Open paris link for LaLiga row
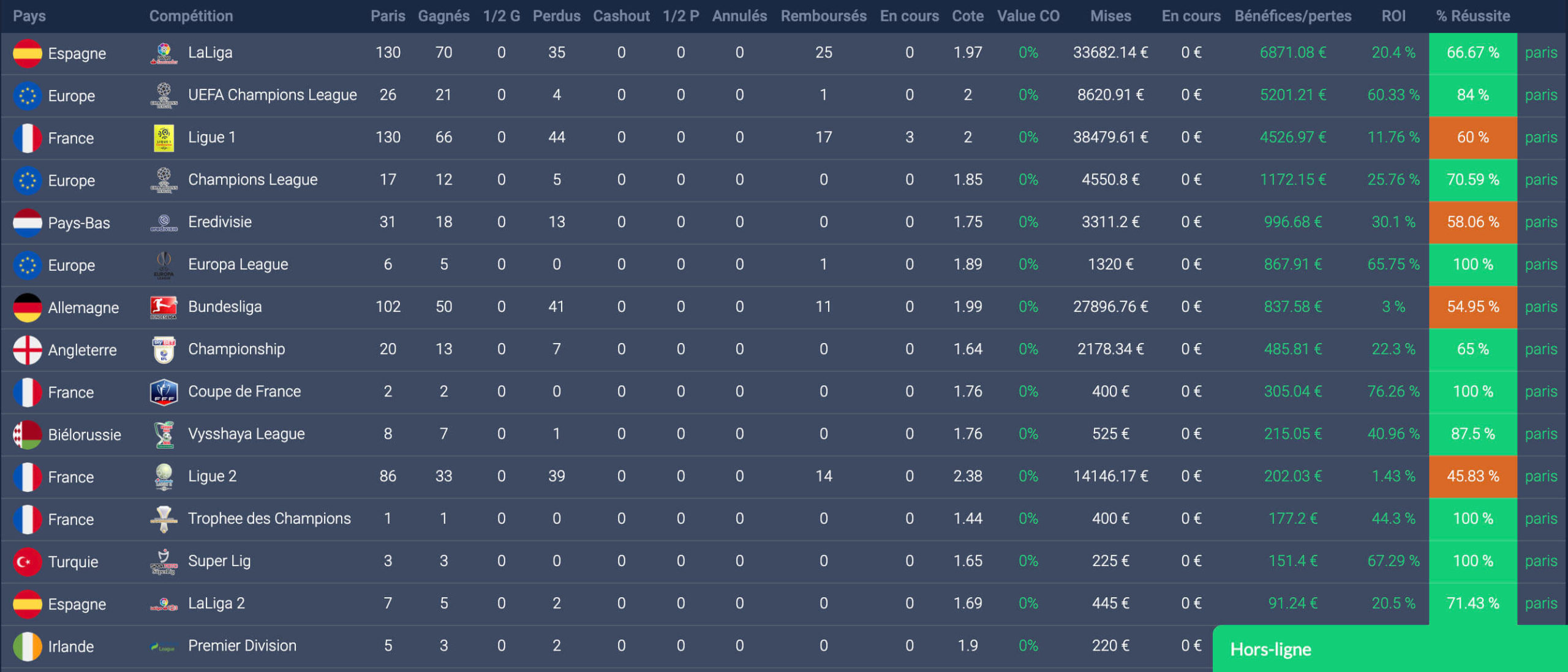The image size is (1568, 672). point(1540,53)
